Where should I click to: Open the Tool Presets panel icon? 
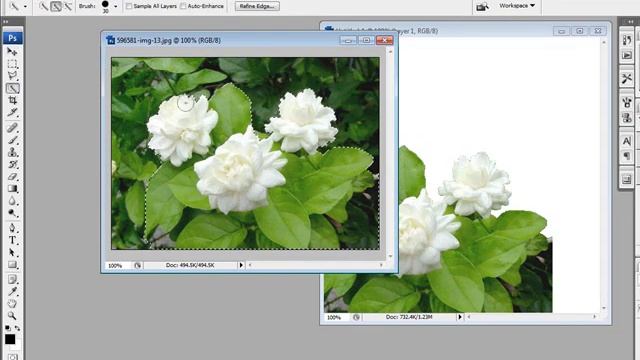coord(627,78)
